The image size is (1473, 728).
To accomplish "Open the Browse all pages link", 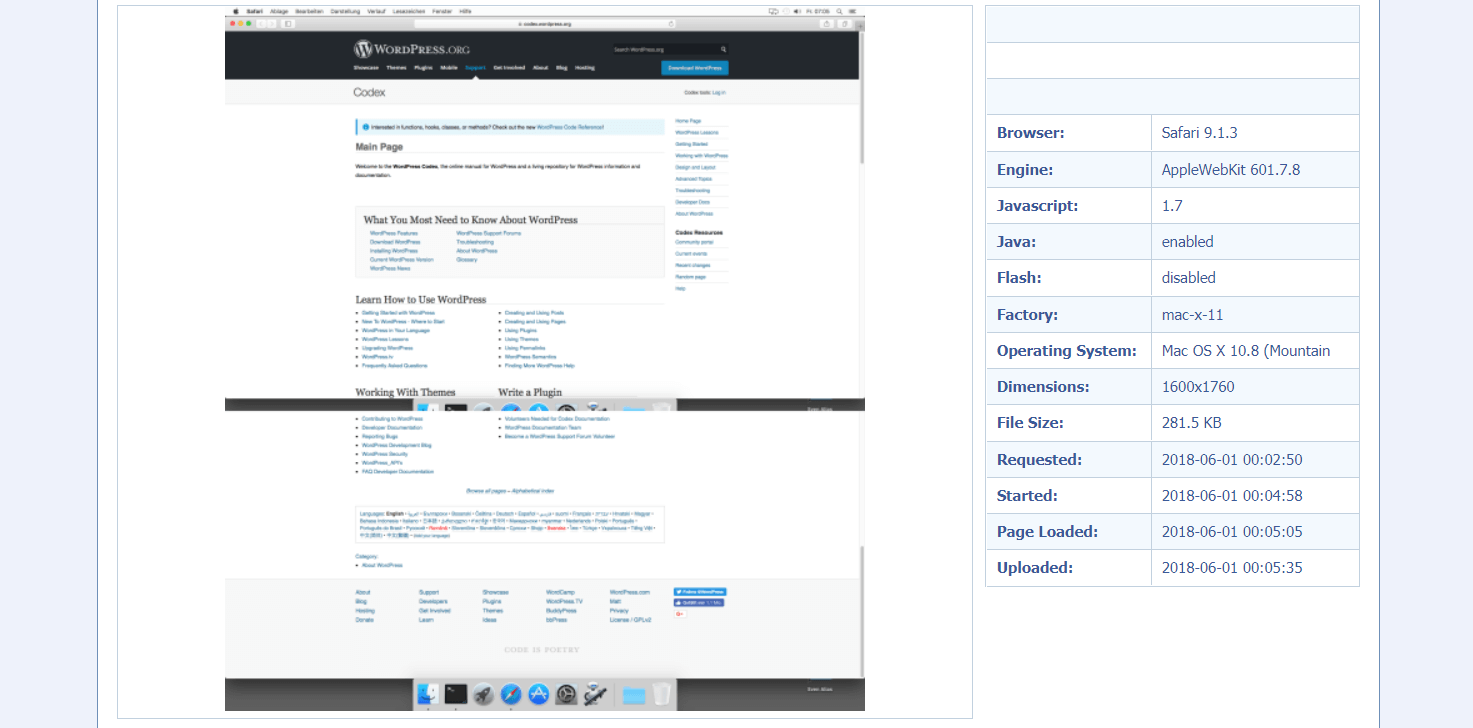I will pyautogui.click(x=486, y=491).
